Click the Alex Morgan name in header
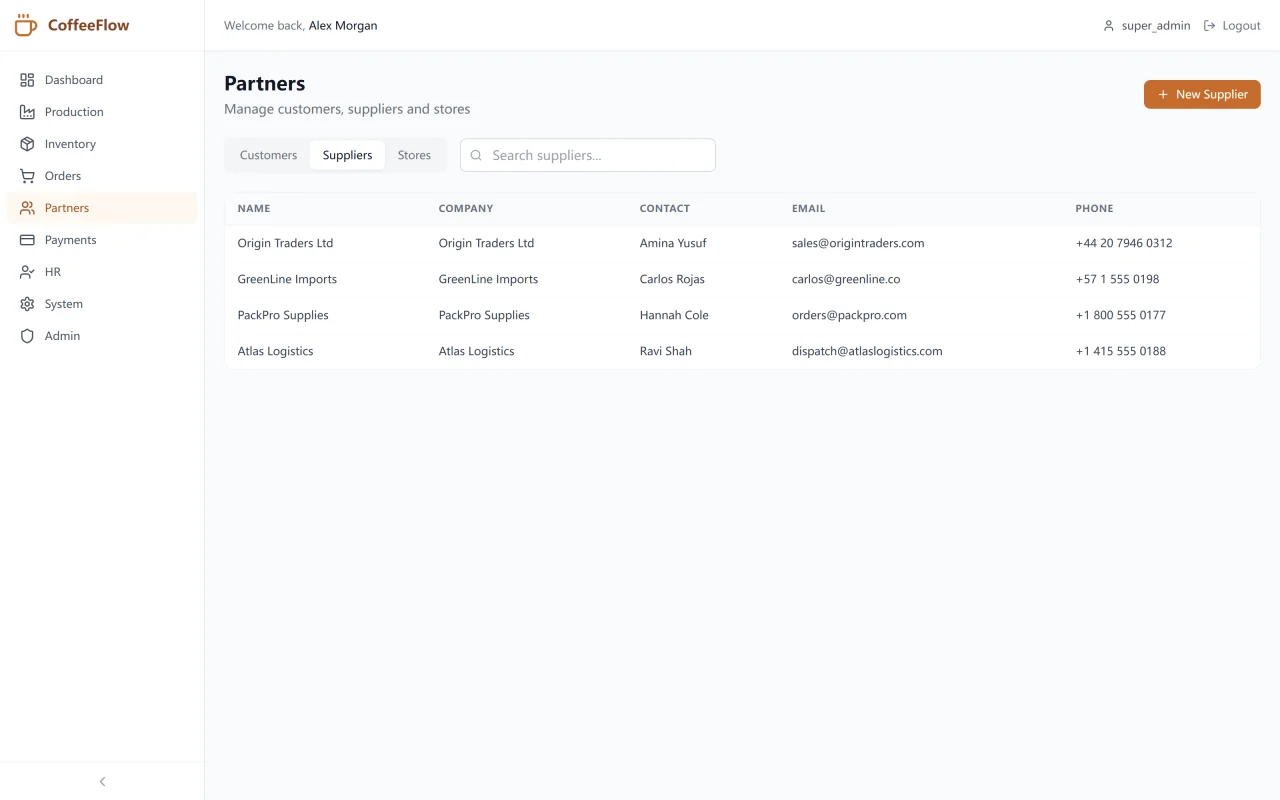Viewport: 1280px width, 800px height. 343,26
